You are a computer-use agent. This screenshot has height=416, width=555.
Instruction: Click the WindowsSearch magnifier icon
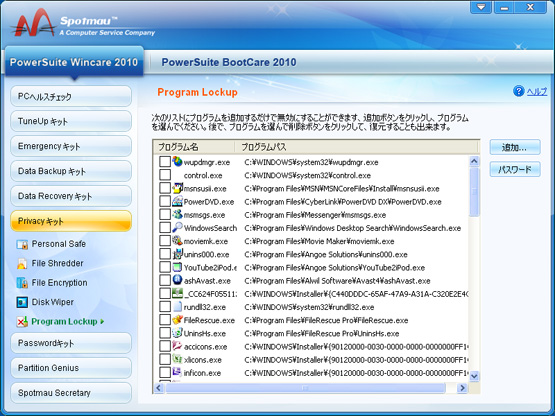[x=177, y=227]
